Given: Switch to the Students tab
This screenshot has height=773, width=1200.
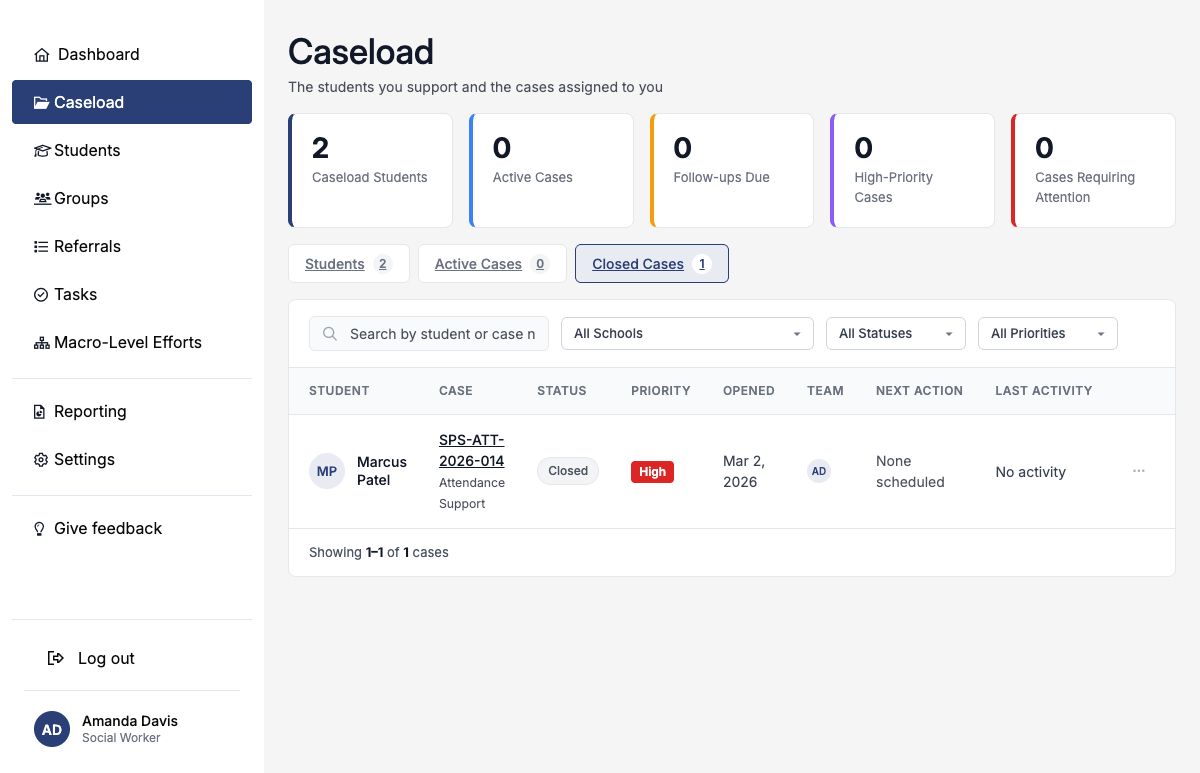Looking at the screenshot, I should point(348,264).
